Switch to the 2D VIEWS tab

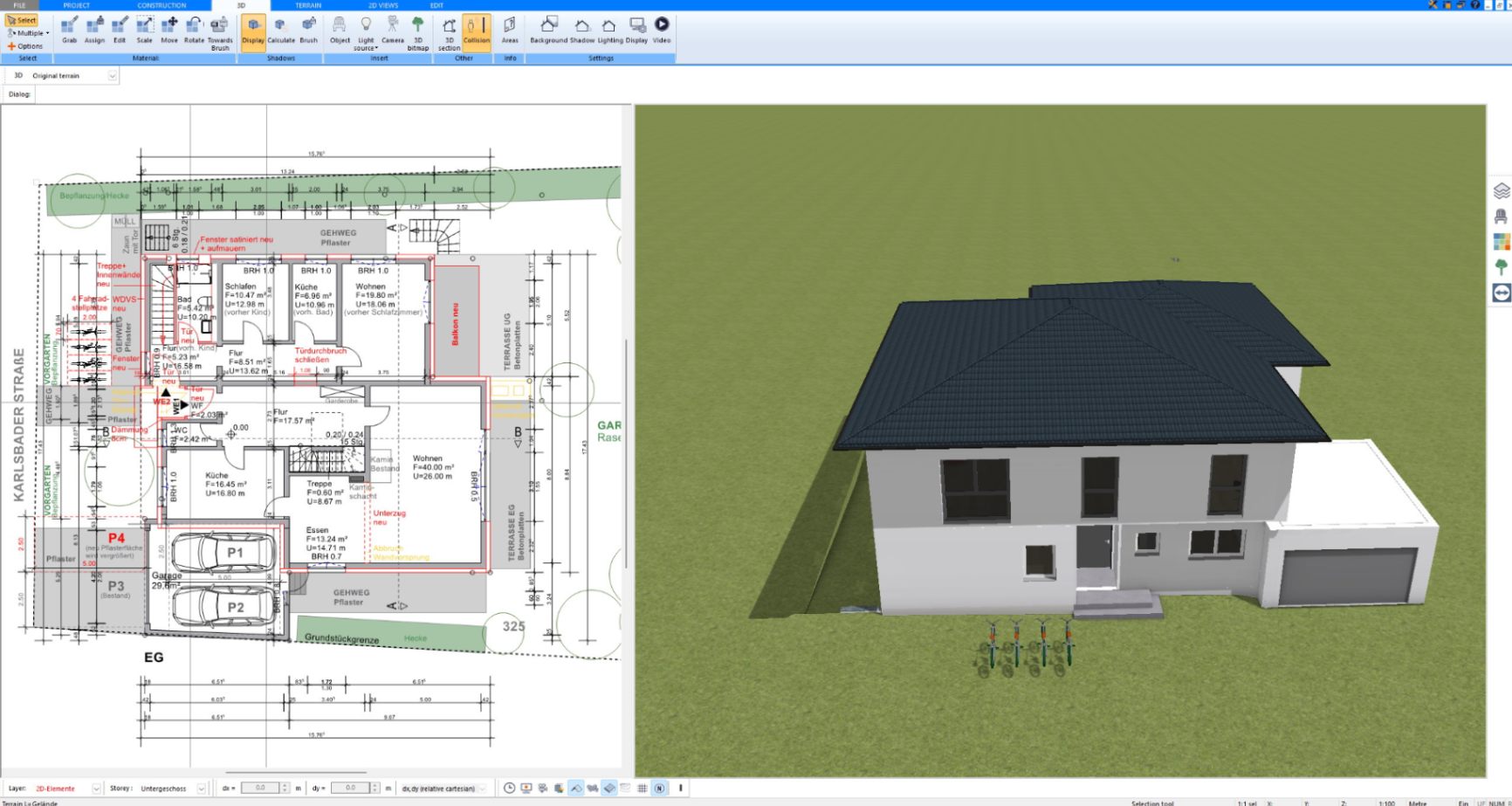click(x=383, y=5)
